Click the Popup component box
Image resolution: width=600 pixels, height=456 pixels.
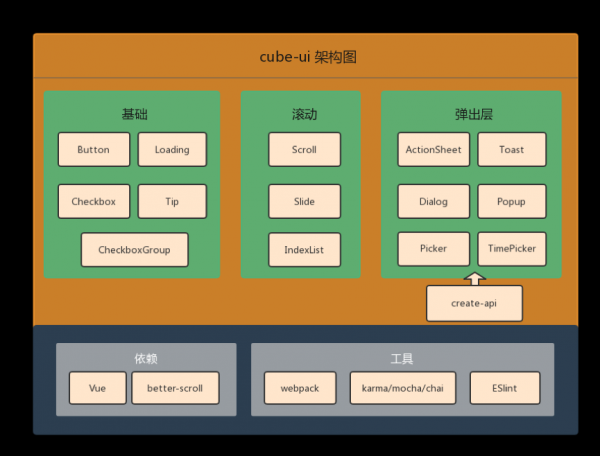(x=512, y=202)
